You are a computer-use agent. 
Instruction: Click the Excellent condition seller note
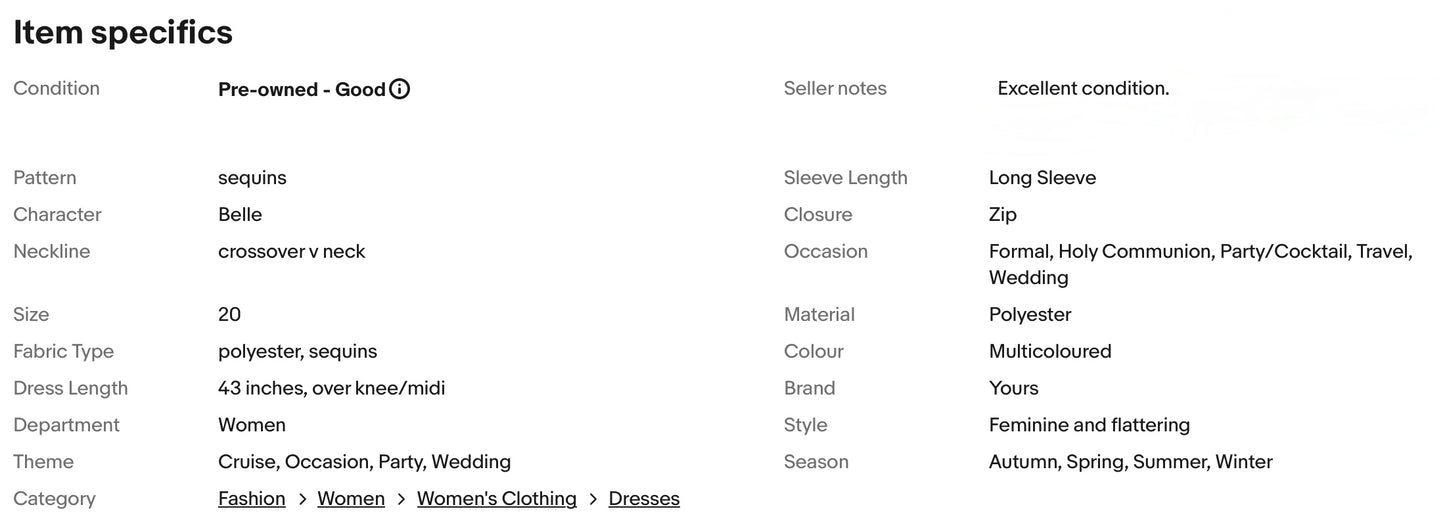pos(1083,88)
